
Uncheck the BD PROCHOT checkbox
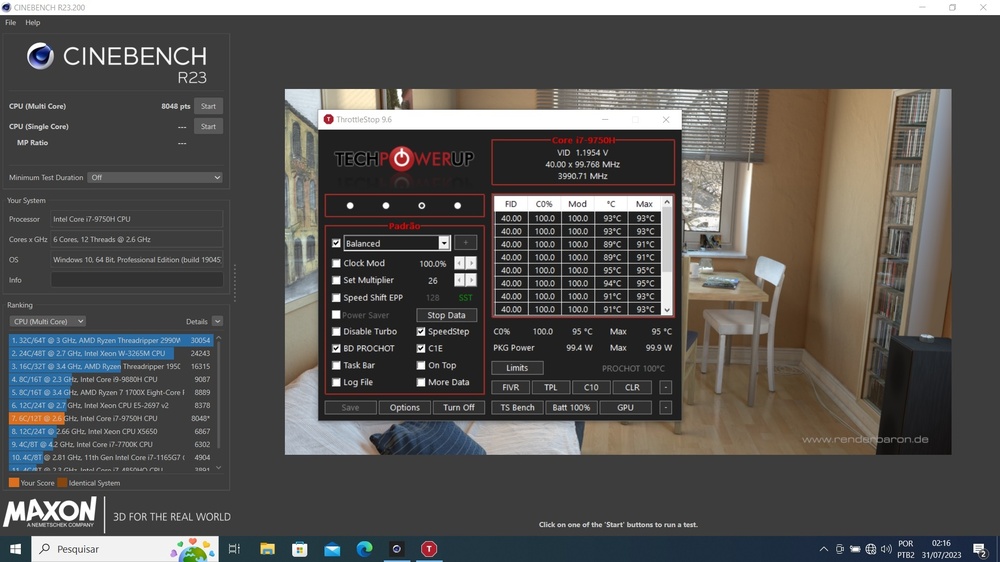tap(337, 349)
